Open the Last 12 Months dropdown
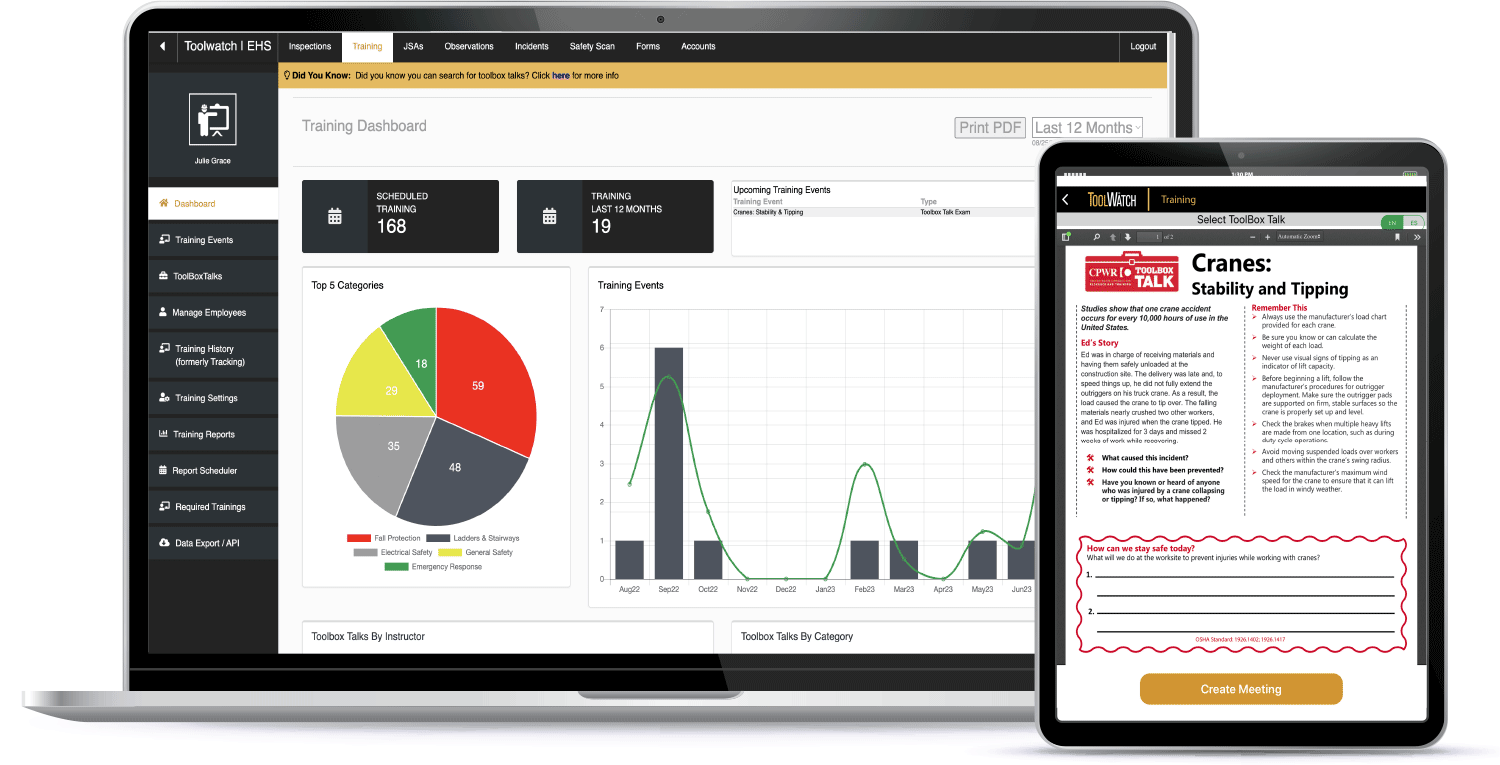Viewport: 1500px width, 765px height. (1086, 127)
